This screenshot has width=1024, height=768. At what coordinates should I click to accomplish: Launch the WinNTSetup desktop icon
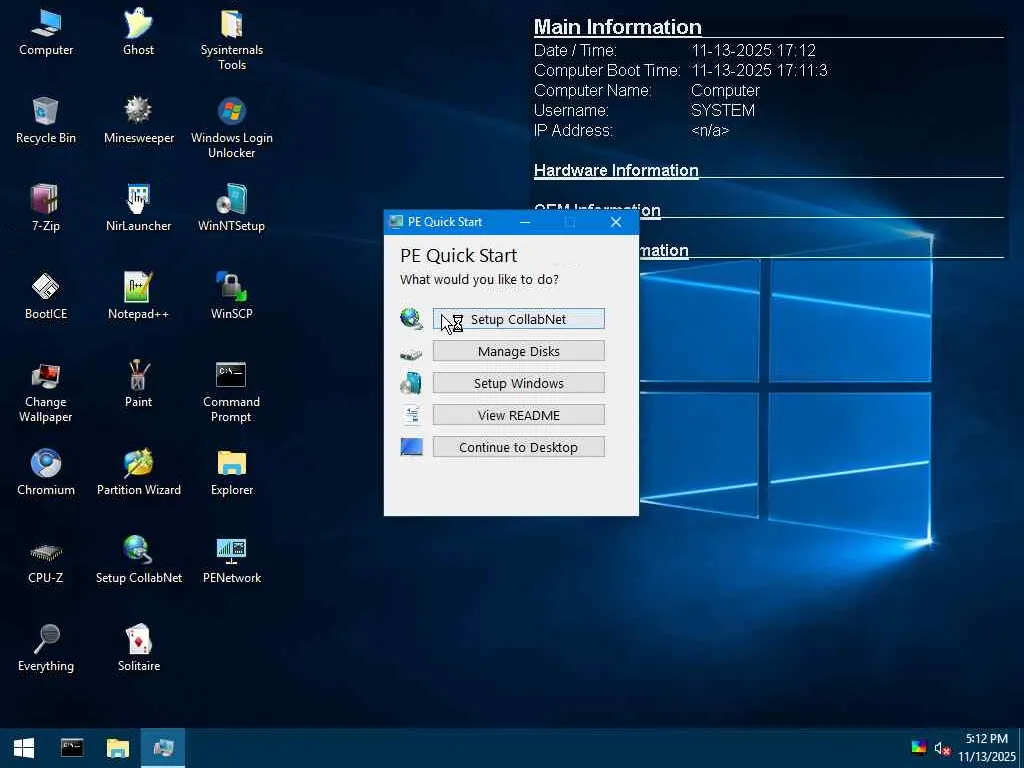(232, 209)
